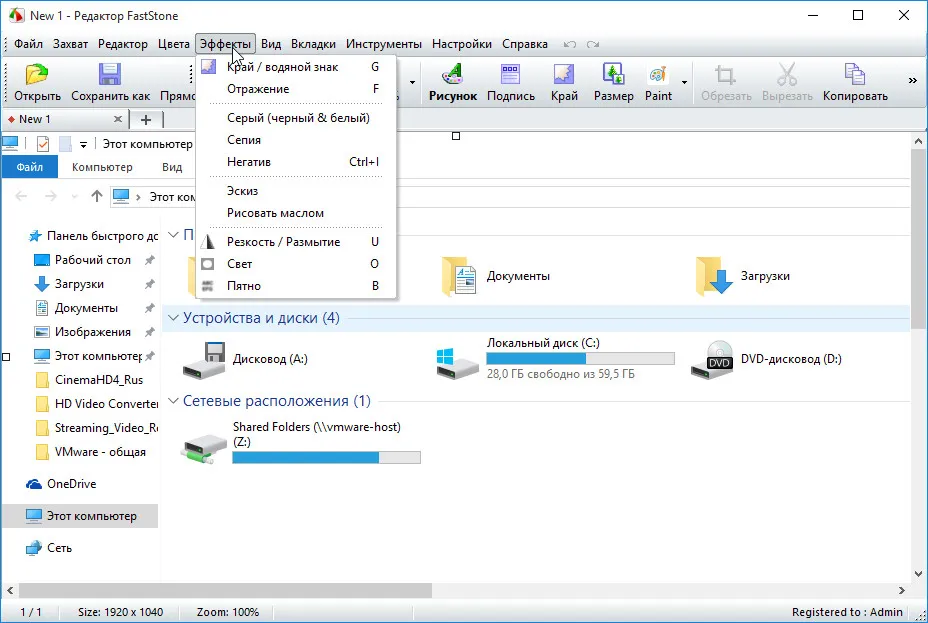
Task: Open the Редактор menu
Action: click(x=123, y=44)
